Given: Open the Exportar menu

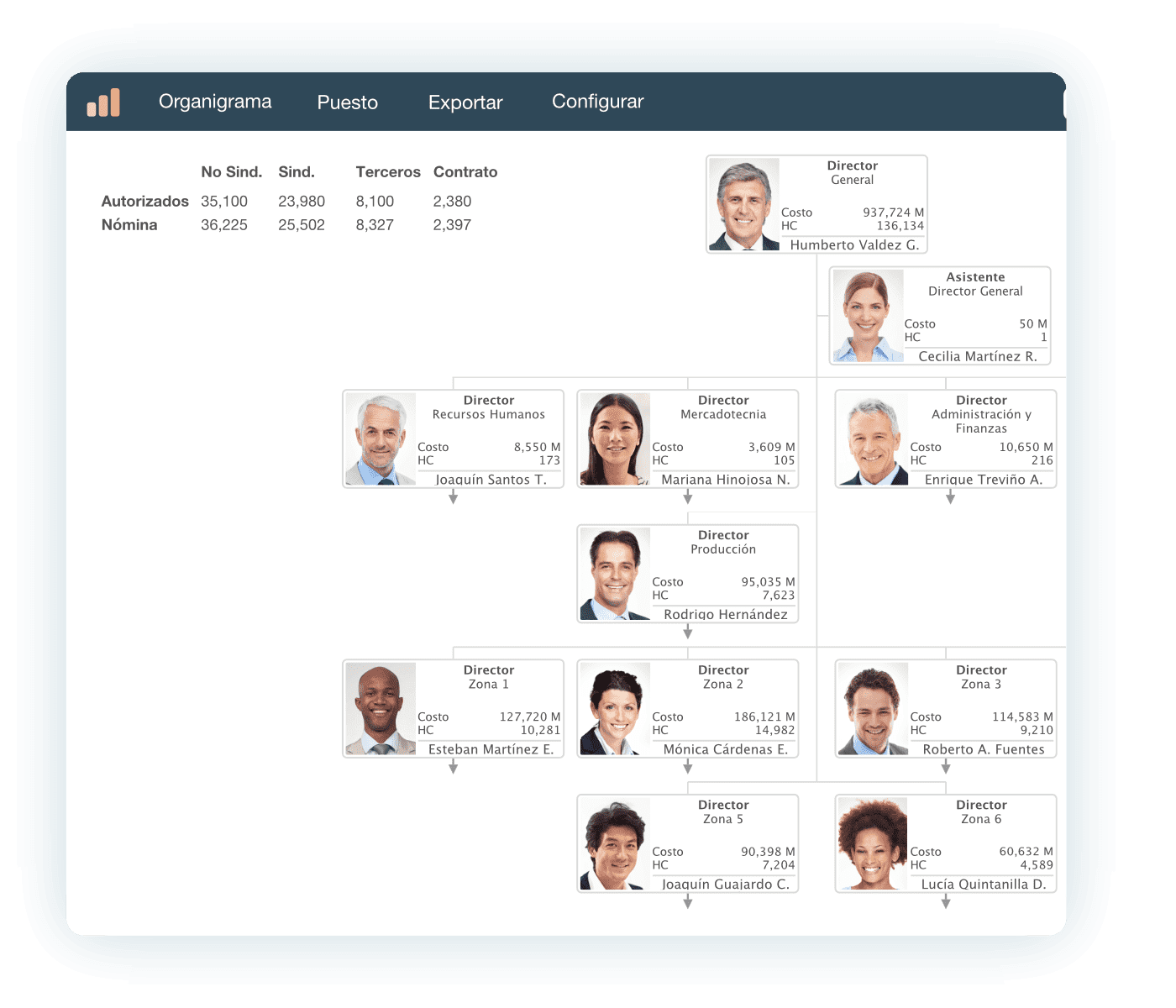Looking at the screenshot, I should (465, 102).
